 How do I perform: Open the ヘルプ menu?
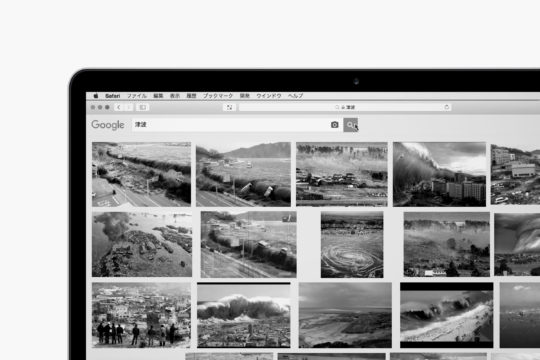[x=295, y=96]
